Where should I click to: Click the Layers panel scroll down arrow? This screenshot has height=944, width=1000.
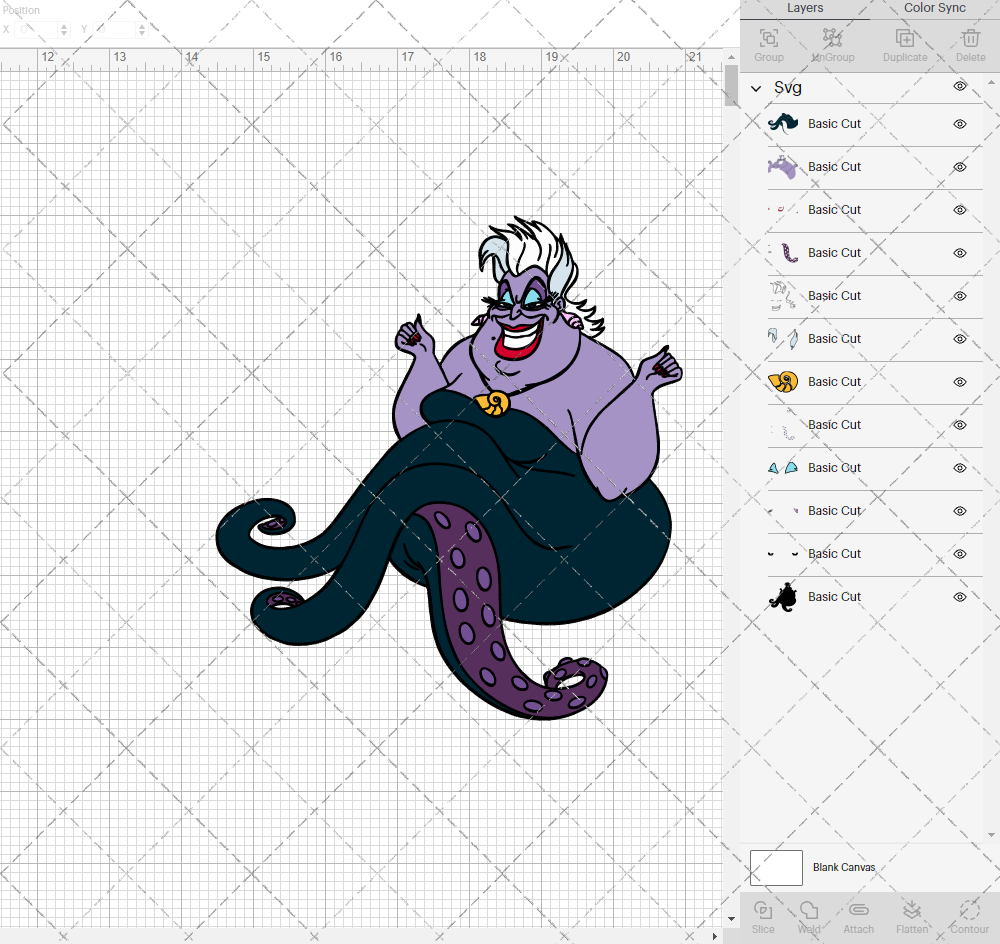tap(990, 834)
